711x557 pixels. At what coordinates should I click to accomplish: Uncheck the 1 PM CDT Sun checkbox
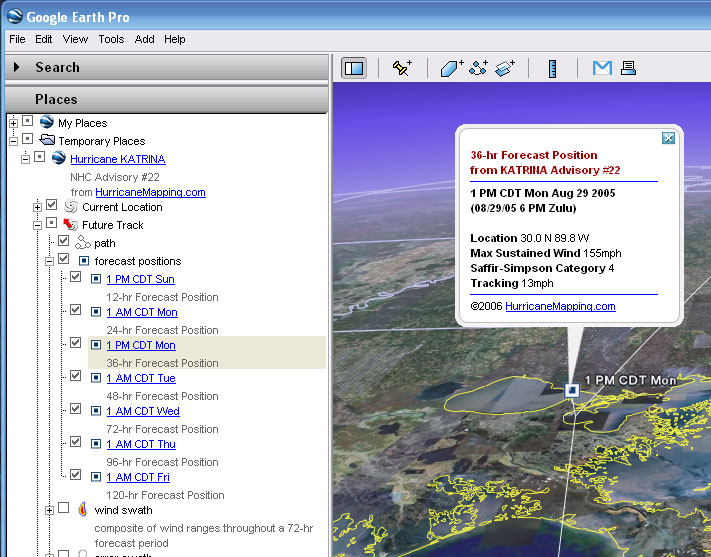(76, 277)
